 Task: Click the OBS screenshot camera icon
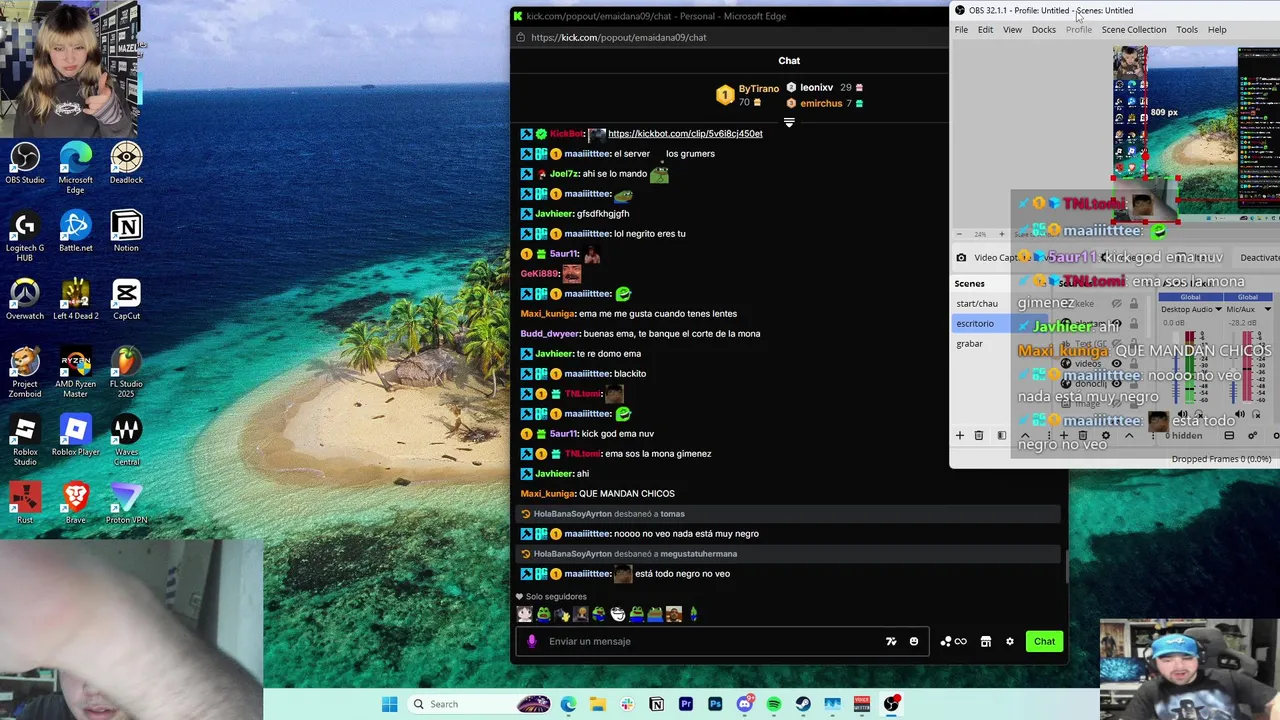(x=961, y=257)
